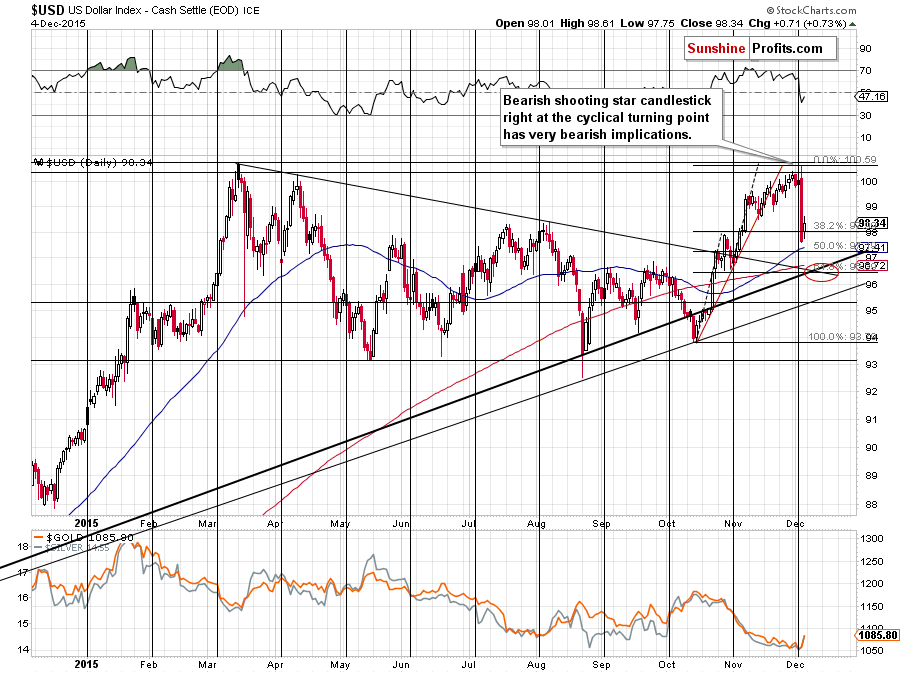Open the StockCharts.com copyright link

[811, 10]
